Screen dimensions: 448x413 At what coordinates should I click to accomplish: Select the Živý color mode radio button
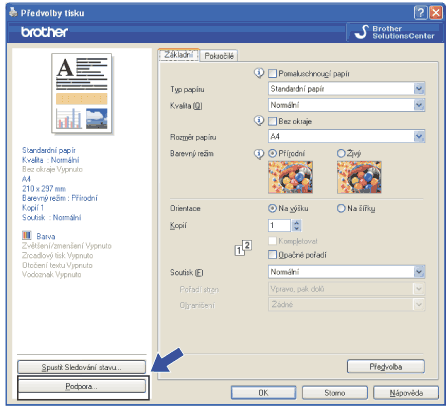341,153
